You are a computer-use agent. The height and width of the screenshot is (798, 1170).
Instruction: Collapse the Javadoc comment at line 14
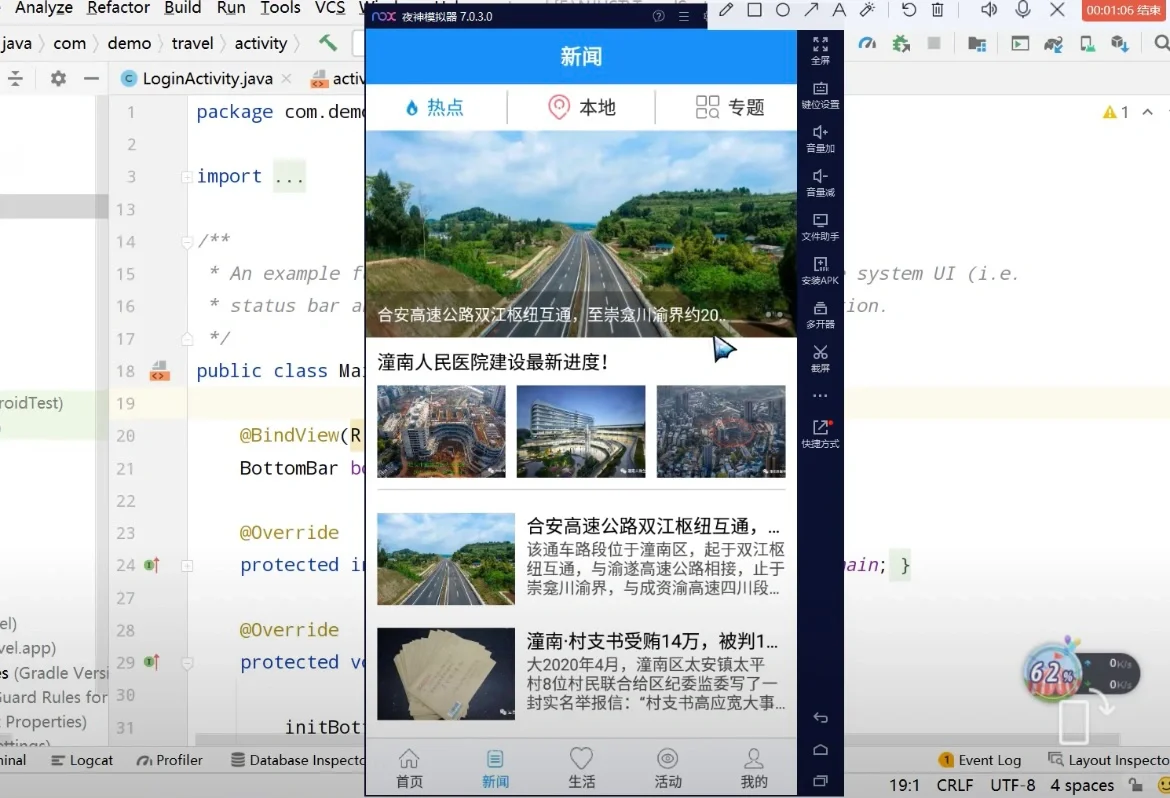[187, 240]
